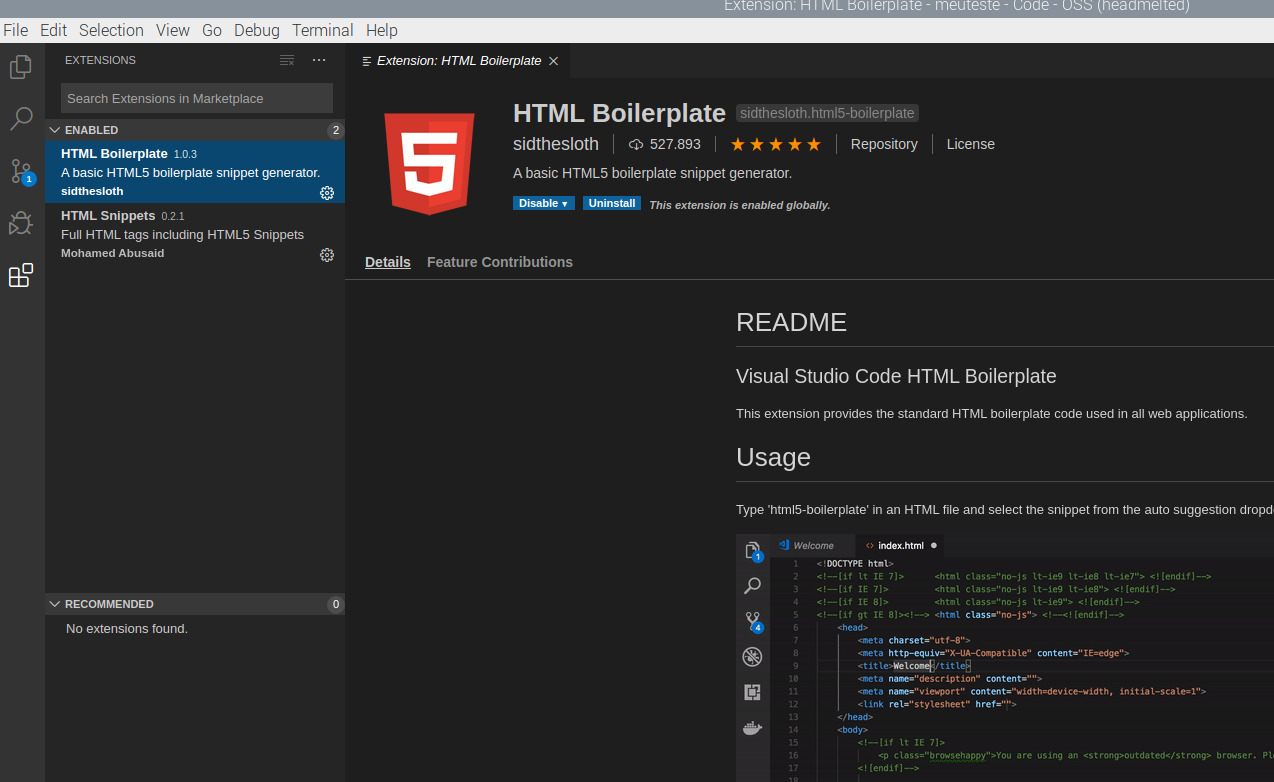
Task: Open the Debug view in activity bar
Action: point(21,223)
